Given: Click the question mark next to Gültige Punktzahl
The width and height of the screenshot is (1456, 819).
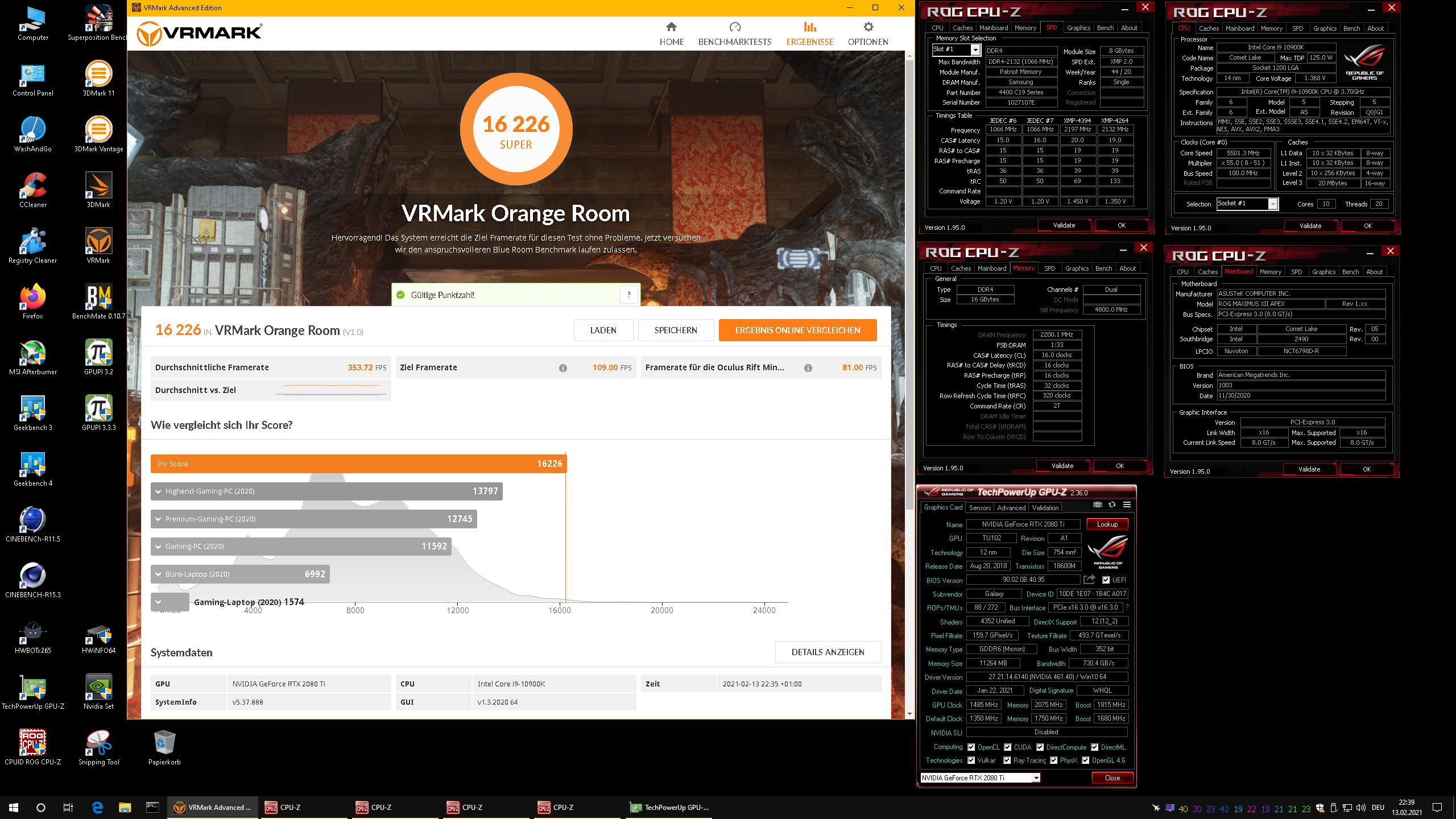Looking at the screenshot, I should point(628,295).
